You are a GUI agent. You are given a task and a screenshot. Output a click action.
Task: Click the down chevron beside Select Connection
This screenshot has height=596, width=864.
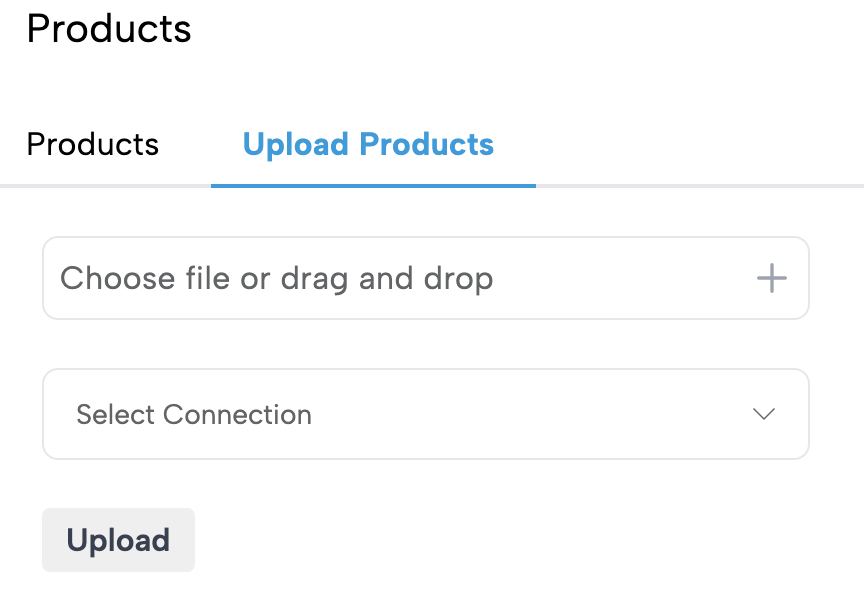point(764,414)
